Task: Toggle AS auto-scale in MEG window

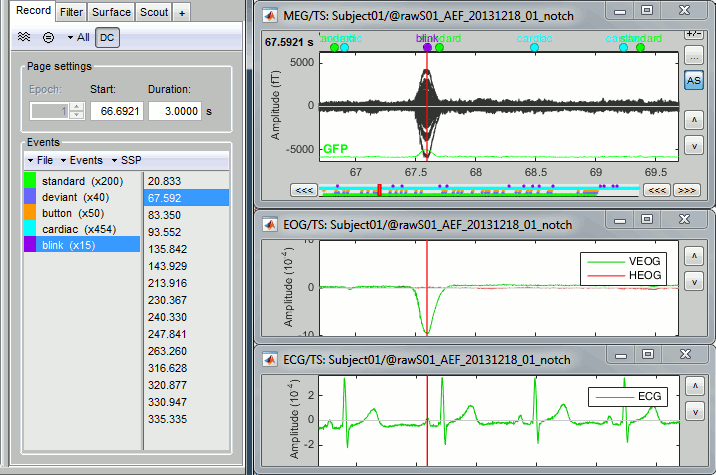Action: click(693, 80)
